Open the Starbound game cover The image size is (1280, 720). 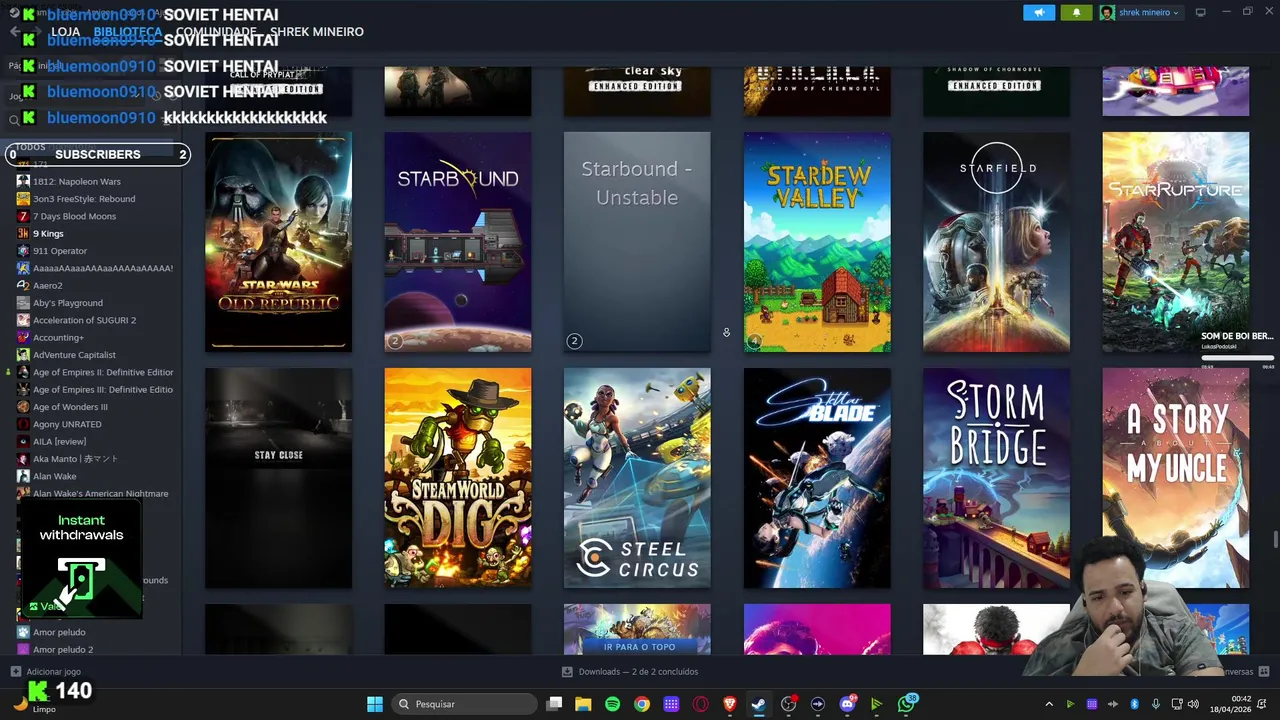click(458, 242)
